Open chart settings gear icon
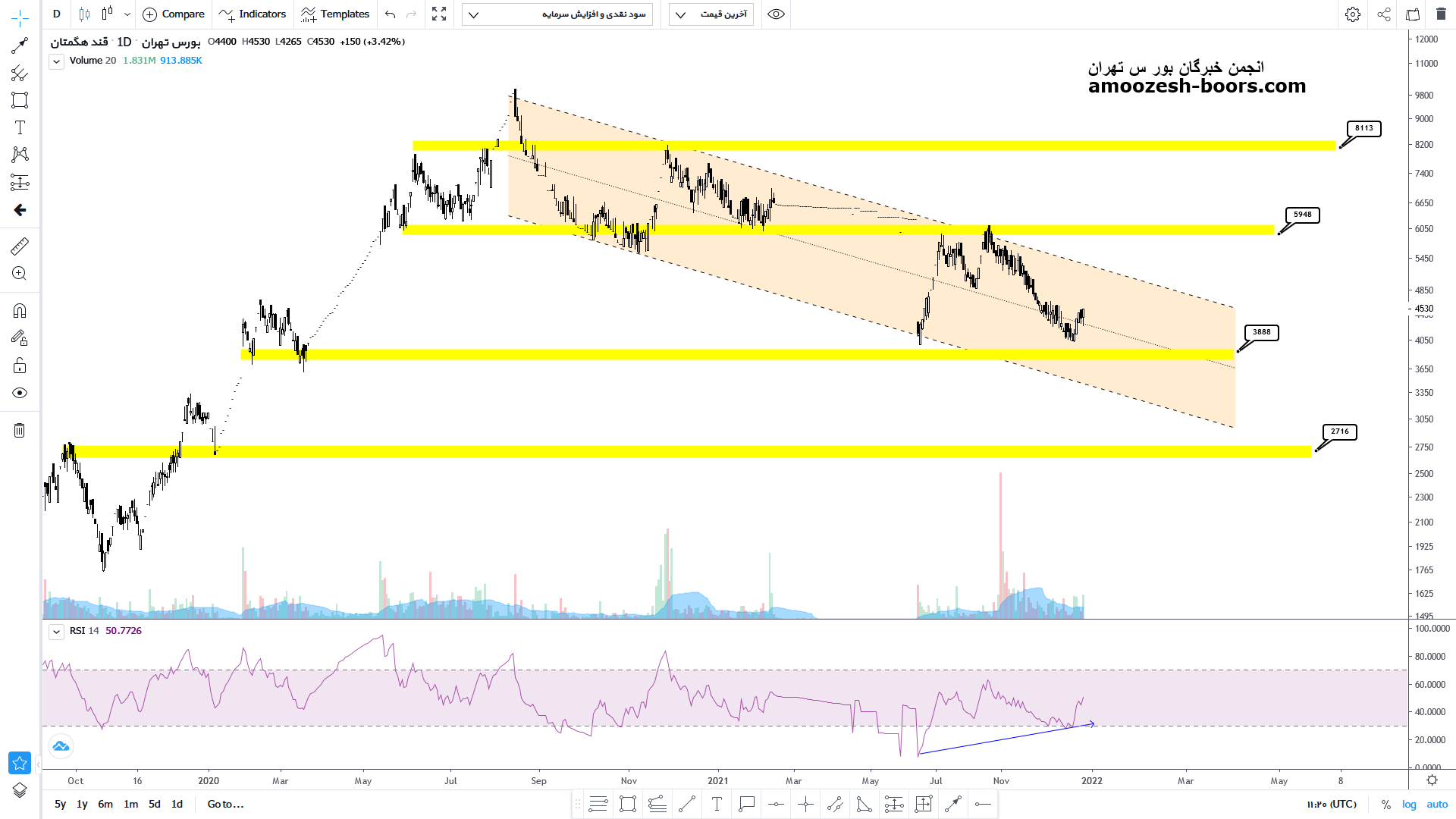 point(1353,14)
